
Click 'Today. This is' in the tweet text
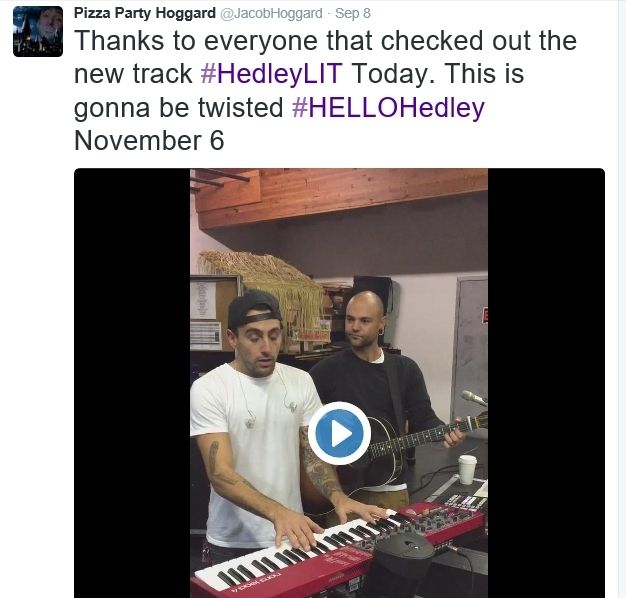click(438, 74)
